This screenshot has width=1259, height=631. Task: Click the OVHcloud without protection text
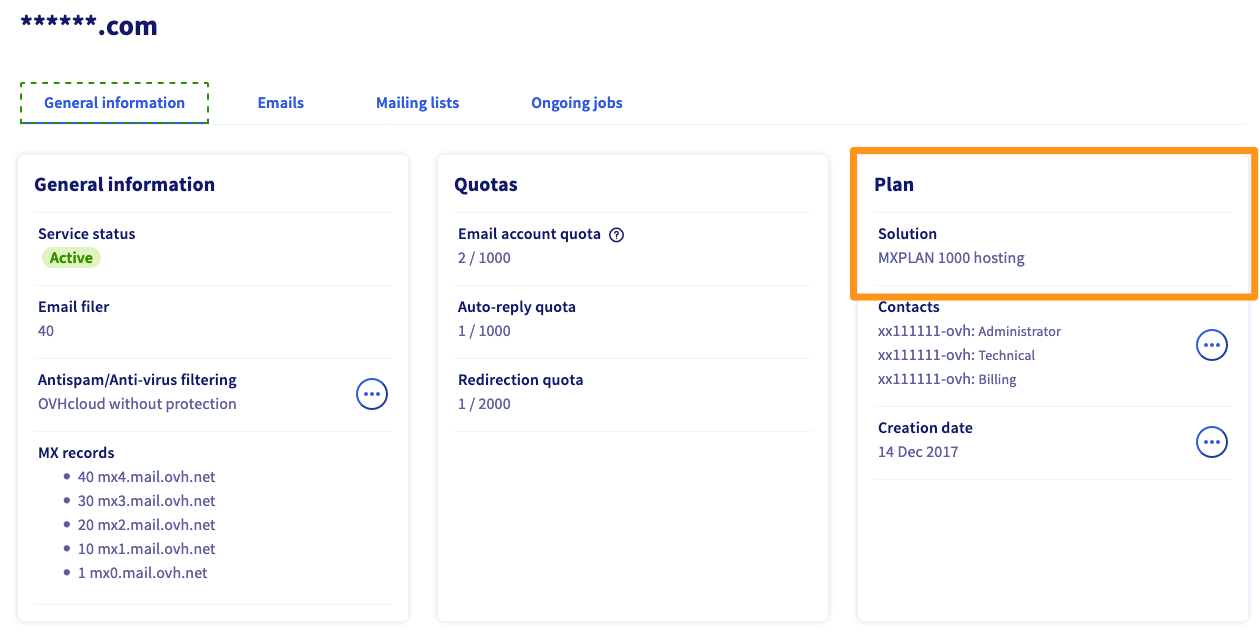[x=137, y=404]
